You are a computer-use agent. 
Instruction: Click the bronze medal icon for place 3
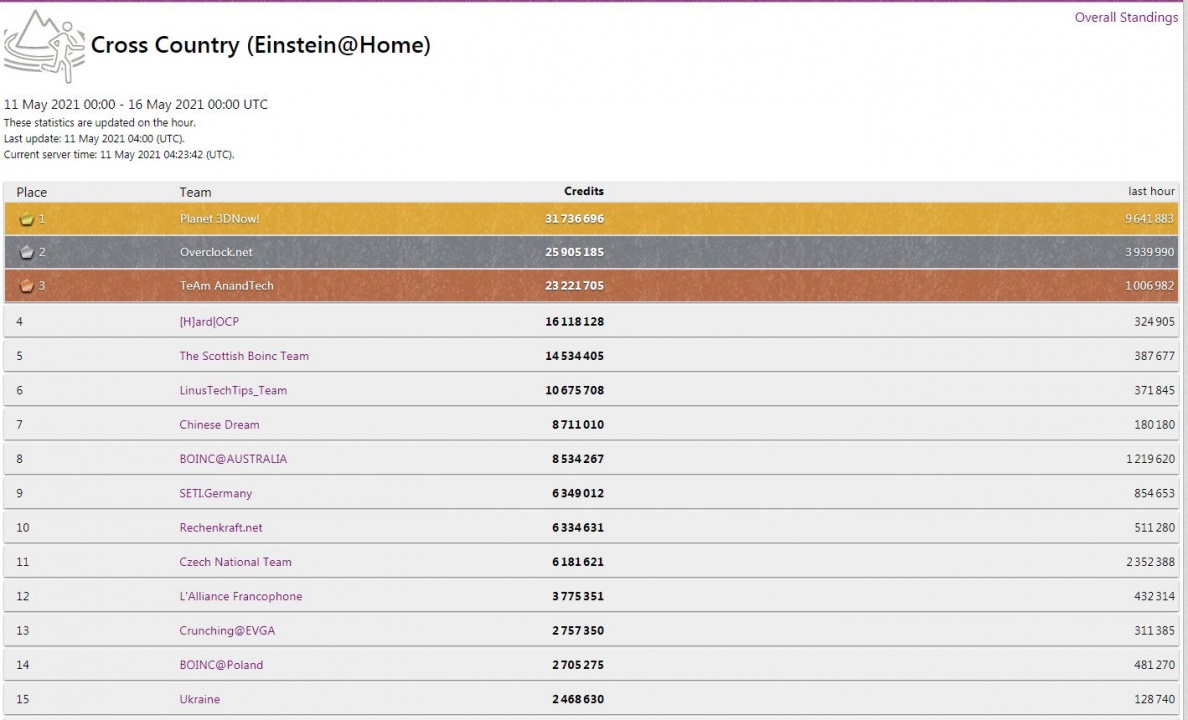(27, 286)
